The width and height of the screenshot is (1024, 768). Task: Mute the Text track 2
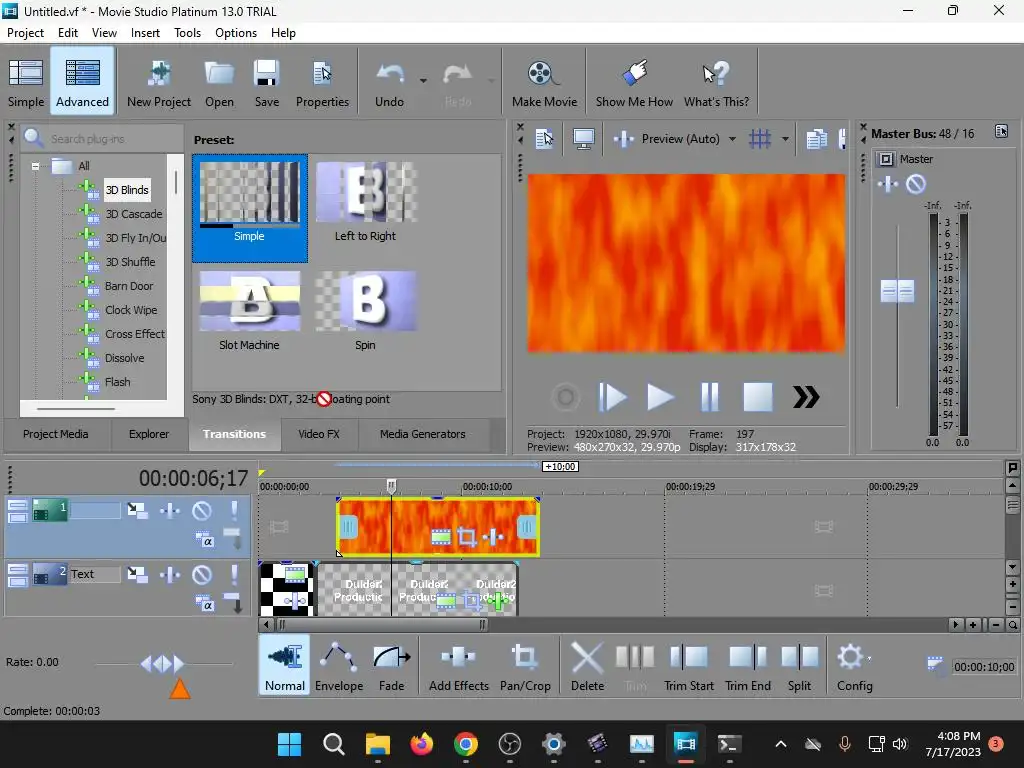[x=201, y=575]
